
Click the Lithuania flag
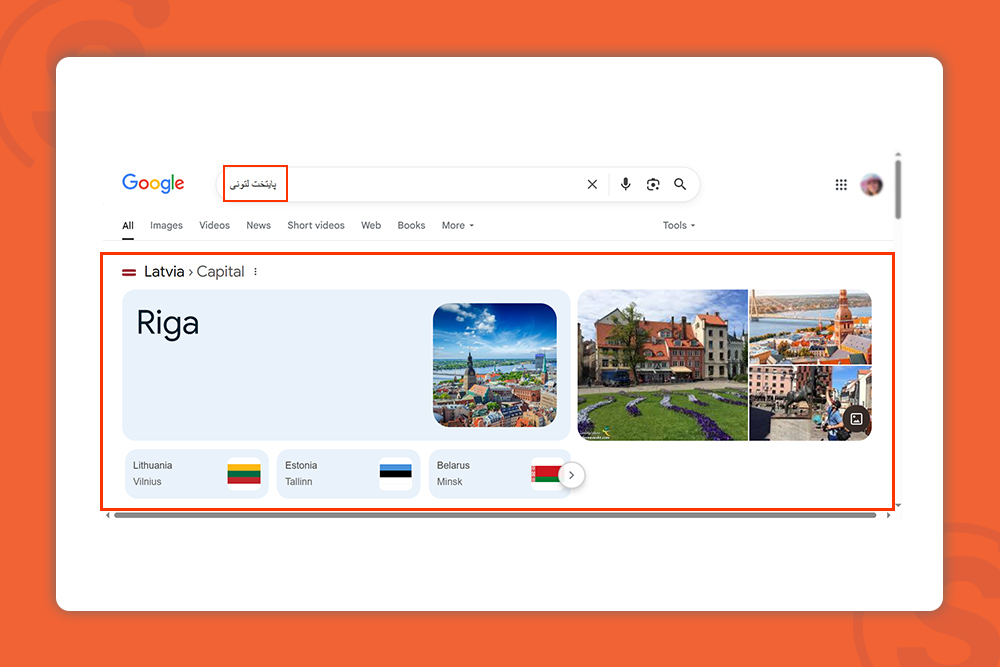244,474
